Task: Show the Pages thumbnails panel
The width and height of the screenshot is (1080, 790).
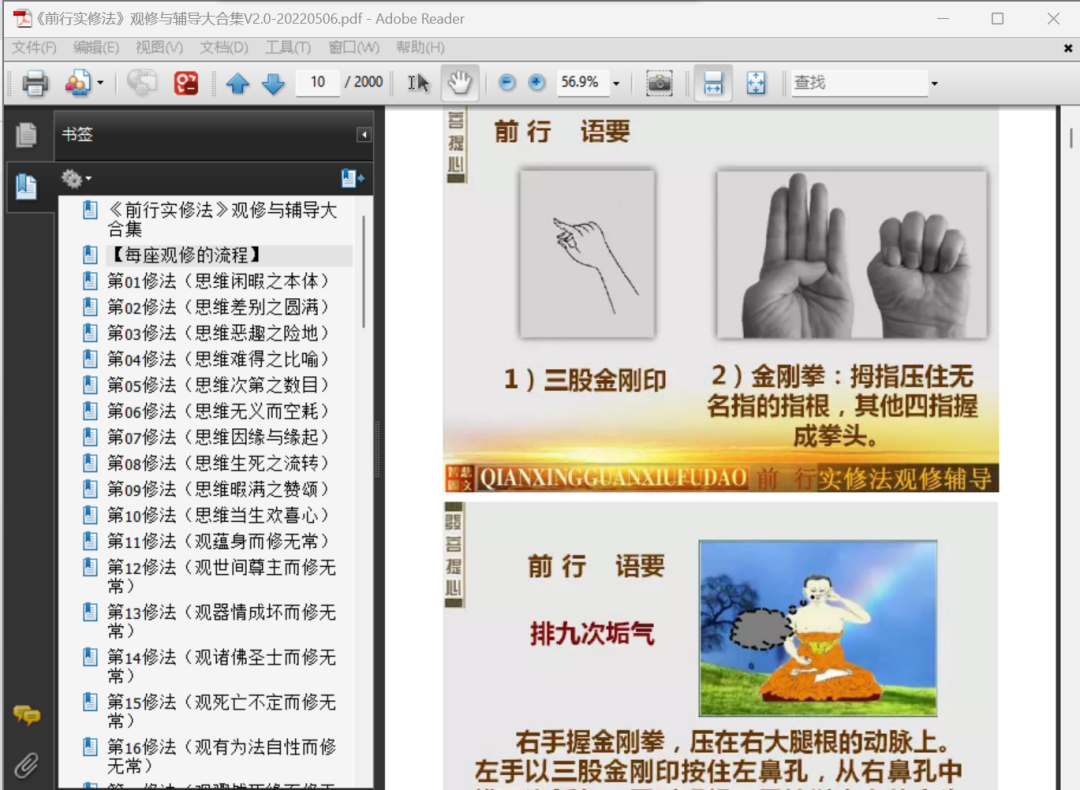Action: tap(26, 134)
